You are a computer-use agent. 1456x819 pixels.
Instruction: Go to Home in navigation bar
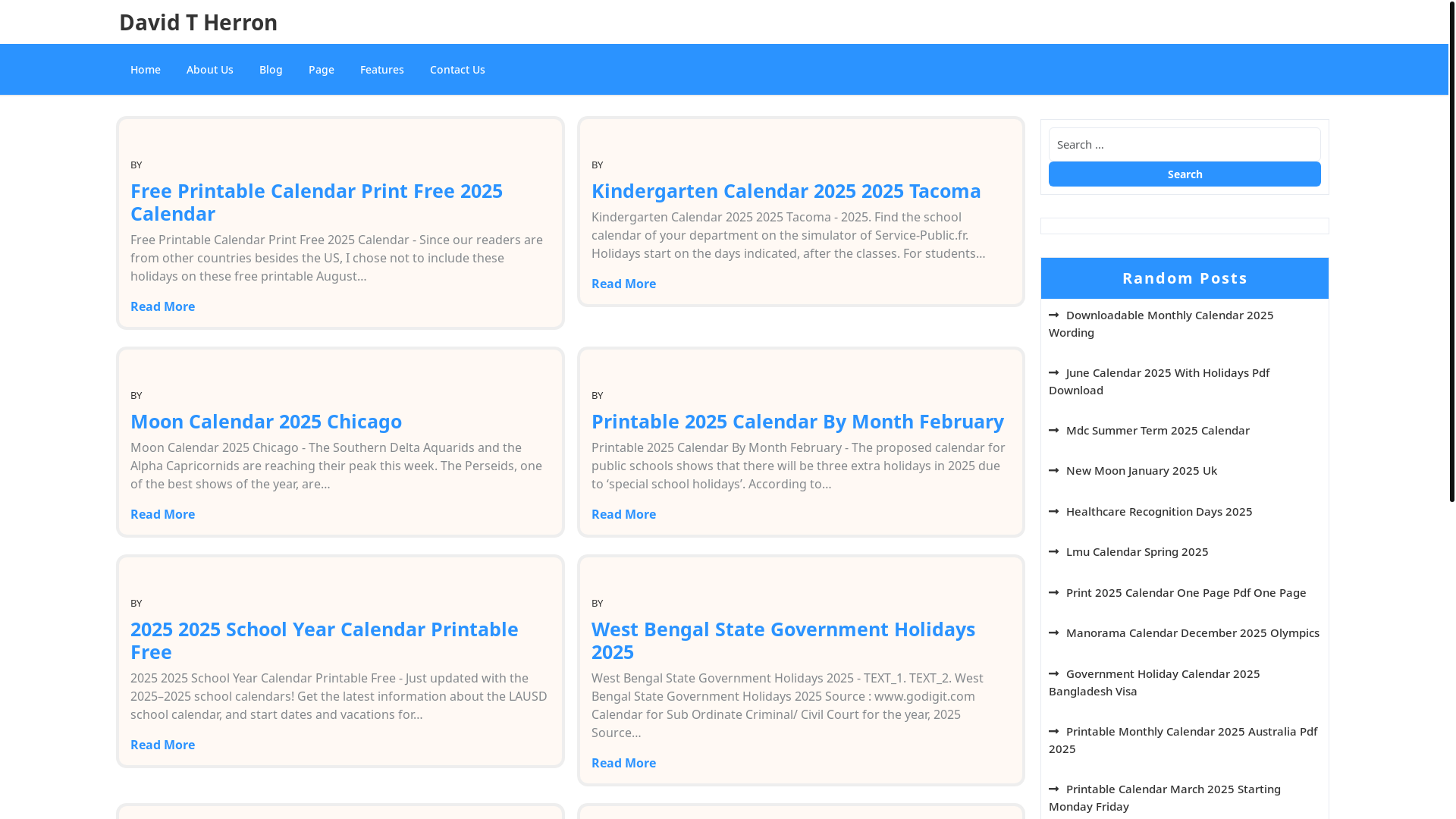point(146,70)
